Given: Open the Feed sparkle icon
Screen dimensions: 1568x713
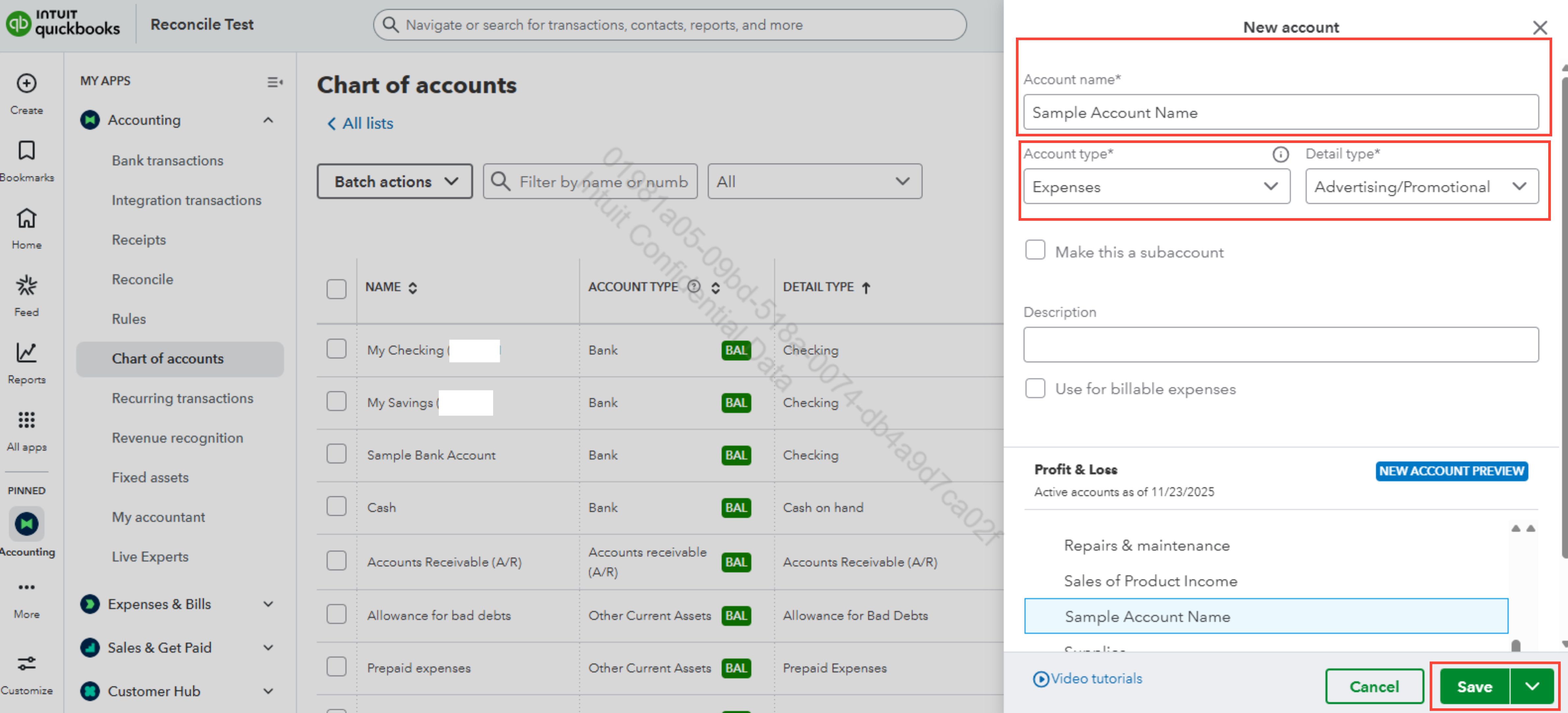Looking at the screenshot, I should 26,286.
